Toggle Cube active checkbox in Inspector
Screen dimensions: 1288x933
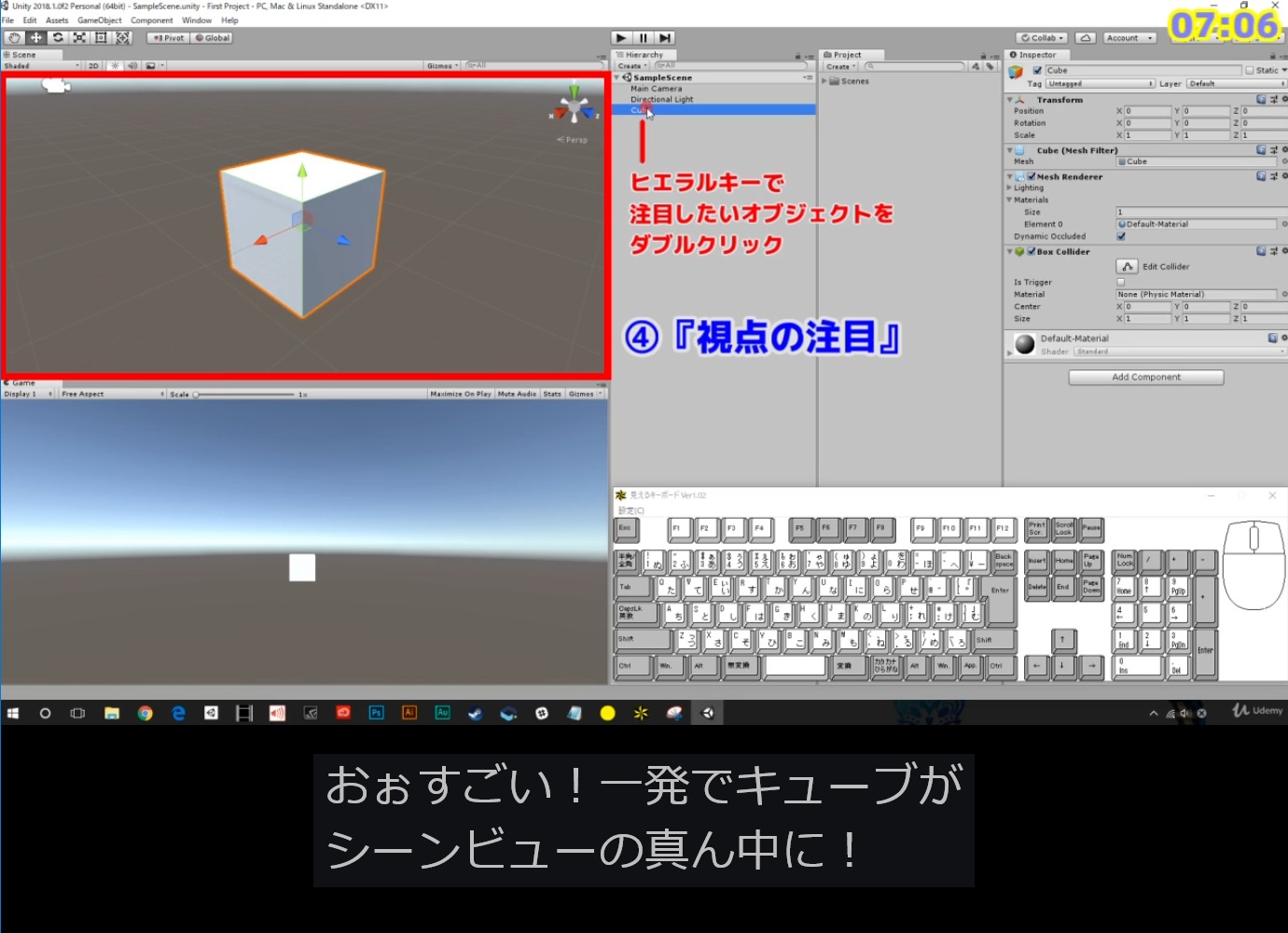(x=1037, y=70)
